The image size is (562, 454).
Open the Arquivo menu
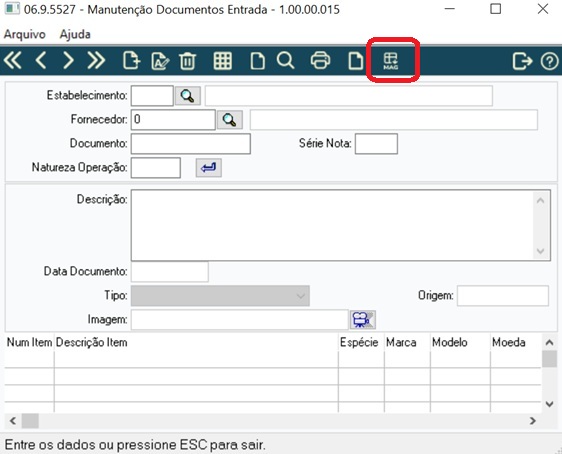(25, 34)
